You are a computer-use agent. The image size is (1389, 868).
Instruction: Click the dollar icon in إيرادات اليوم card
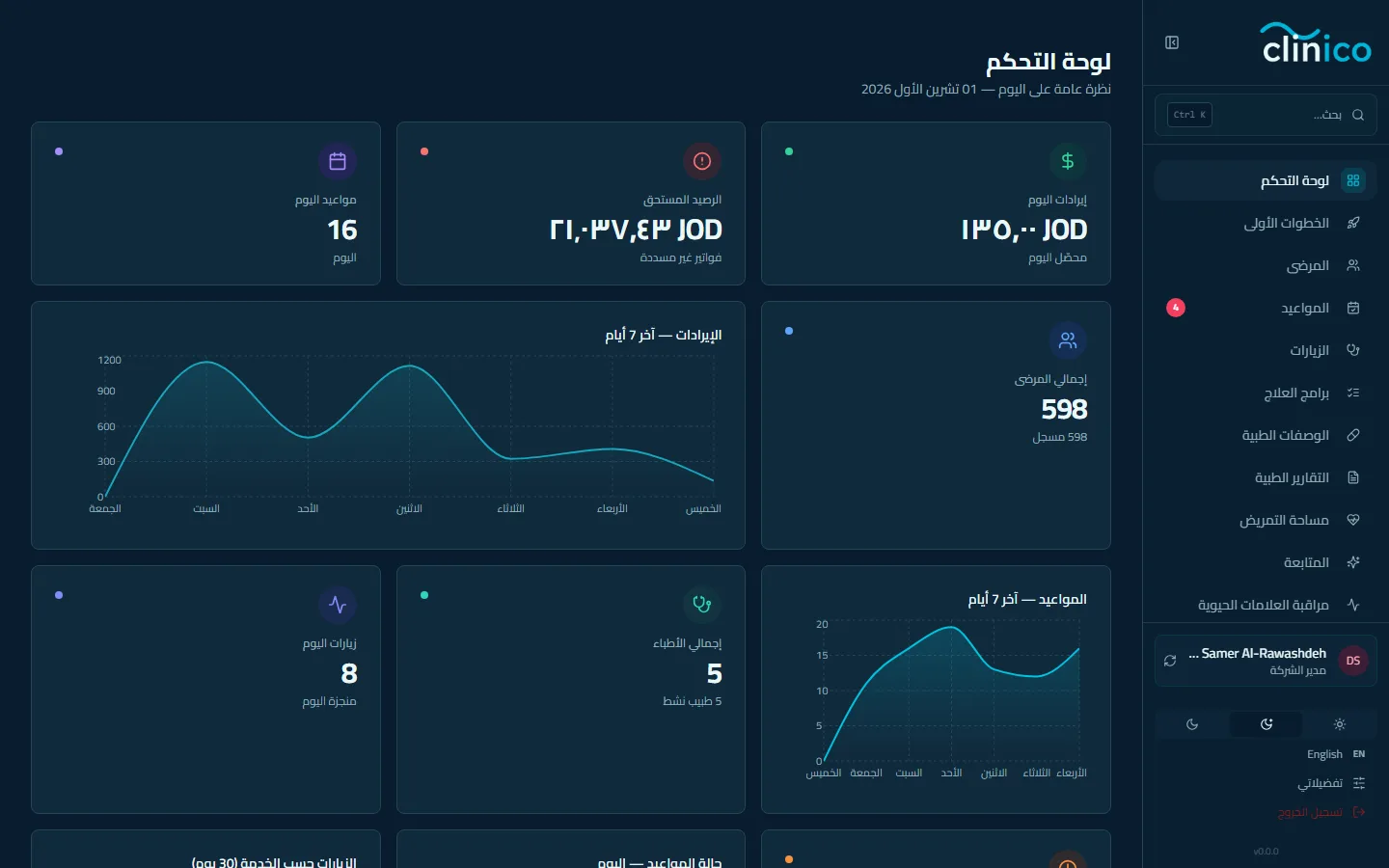coord(1068,161)
